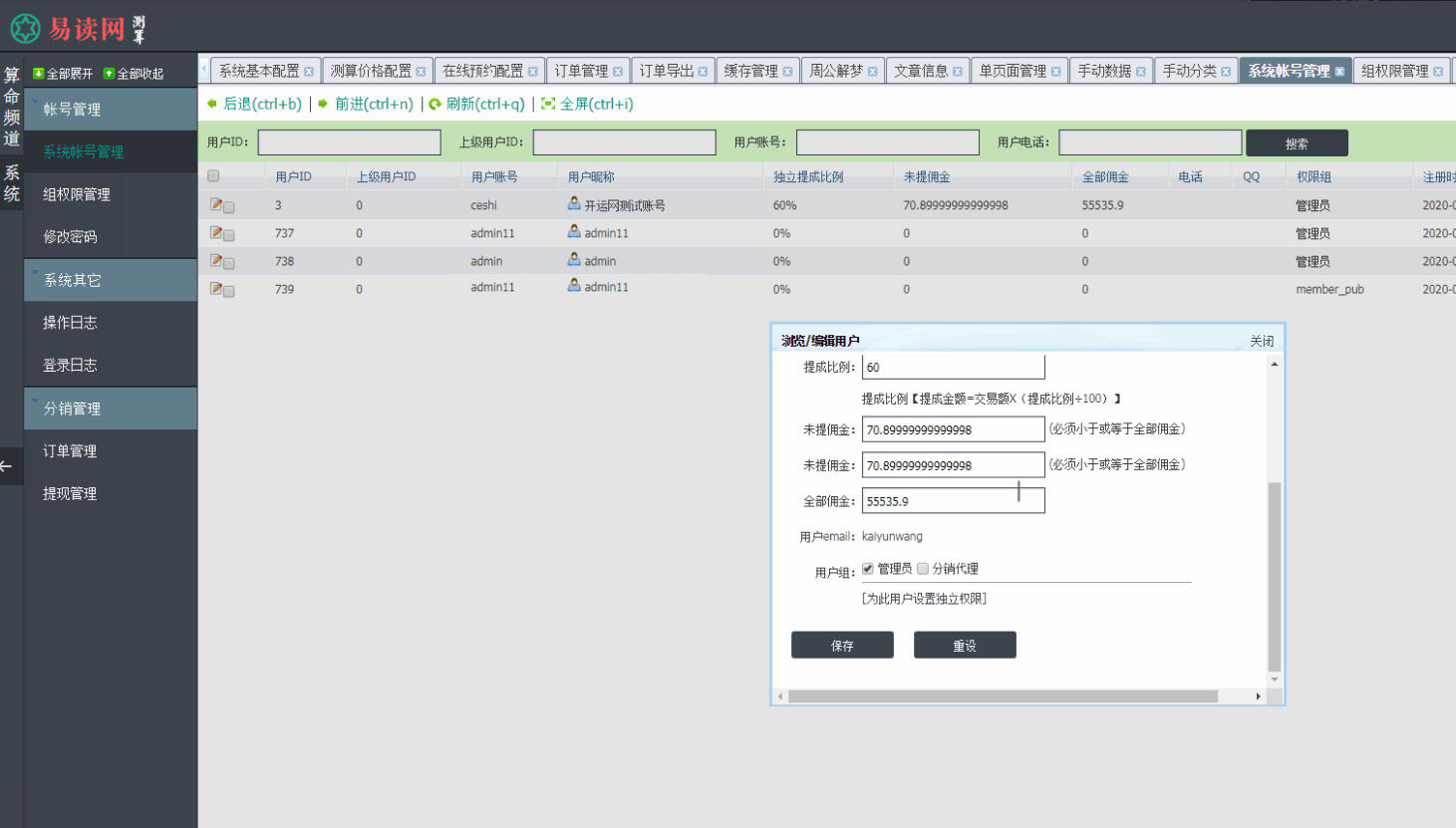Click the 全部展开 expand-all icon in sidebar

pos(37,72)
